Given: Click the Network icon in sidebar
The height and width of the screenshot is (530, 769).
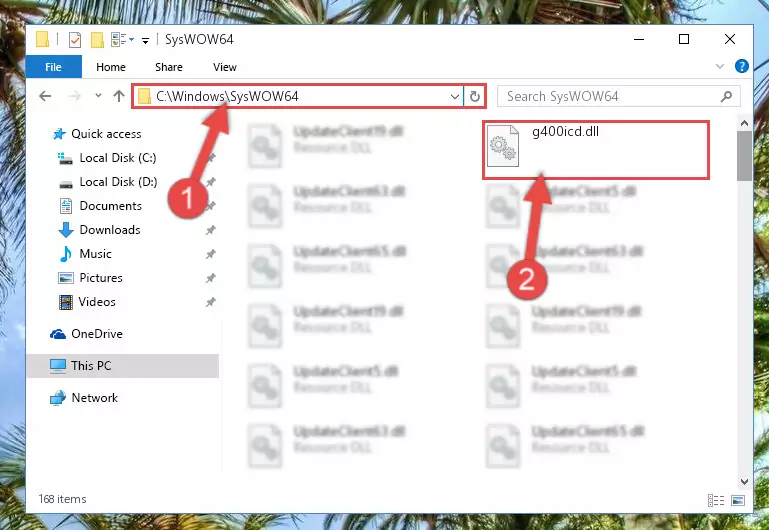Looking at the screenshot, I should 58,398.
